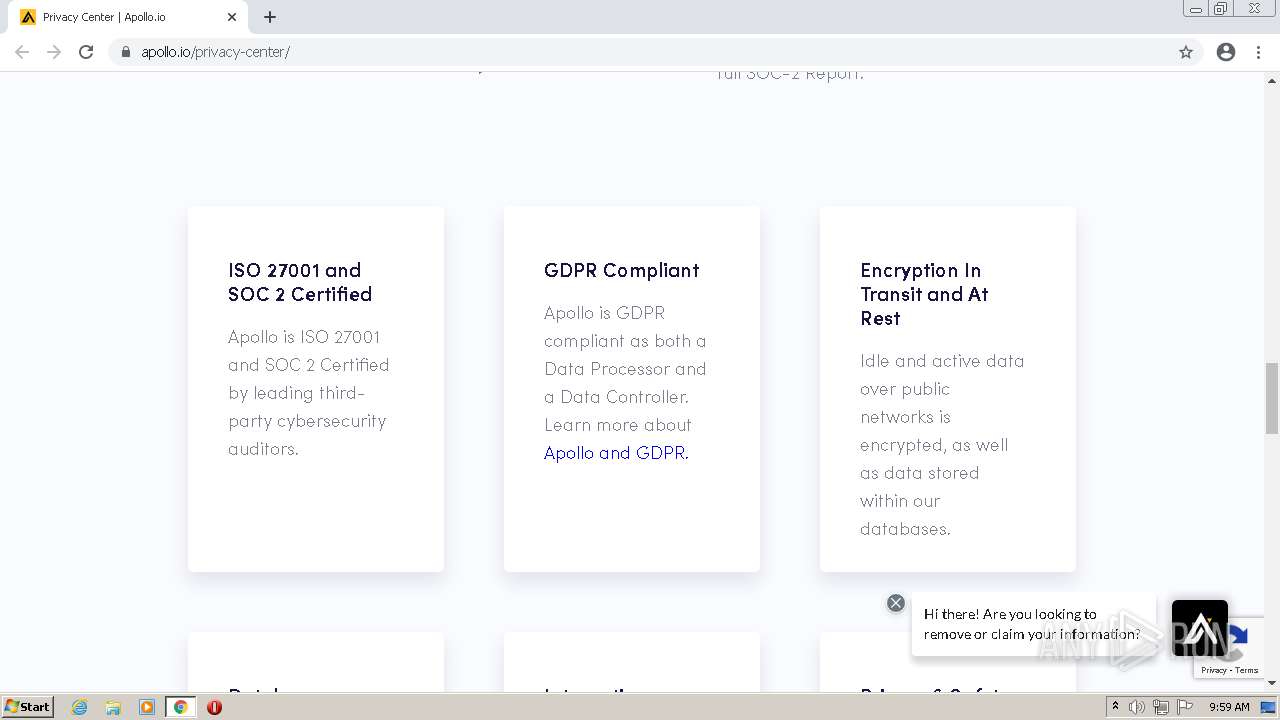1280x720 pixels.
Task: View site security lock information
Action: [125, 52]
